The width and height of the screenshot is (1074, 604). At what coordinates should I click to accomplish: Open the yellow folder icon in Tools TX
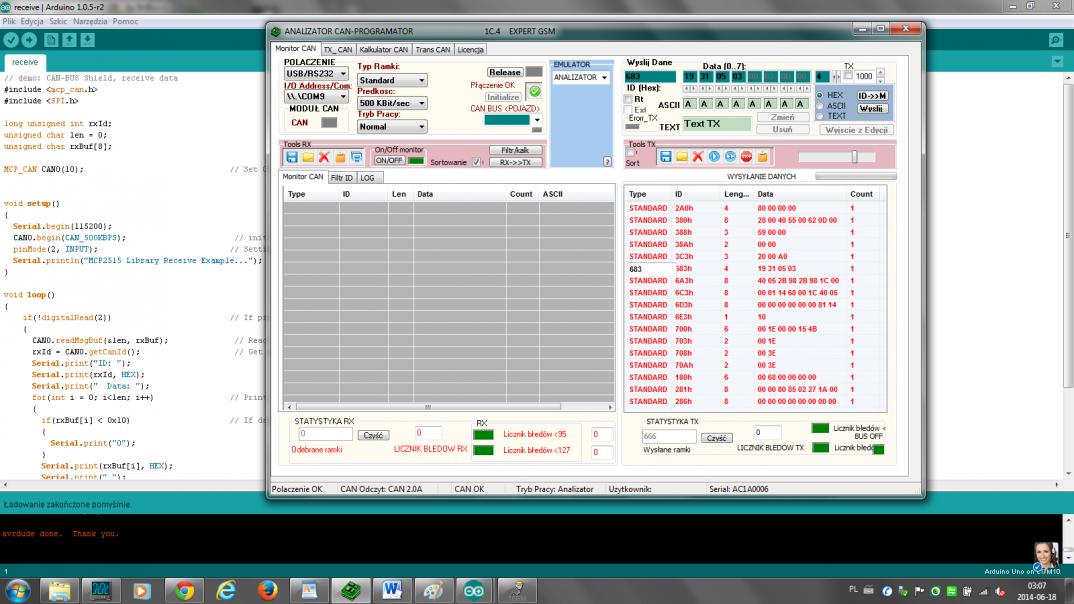click(x=682, y=157)
